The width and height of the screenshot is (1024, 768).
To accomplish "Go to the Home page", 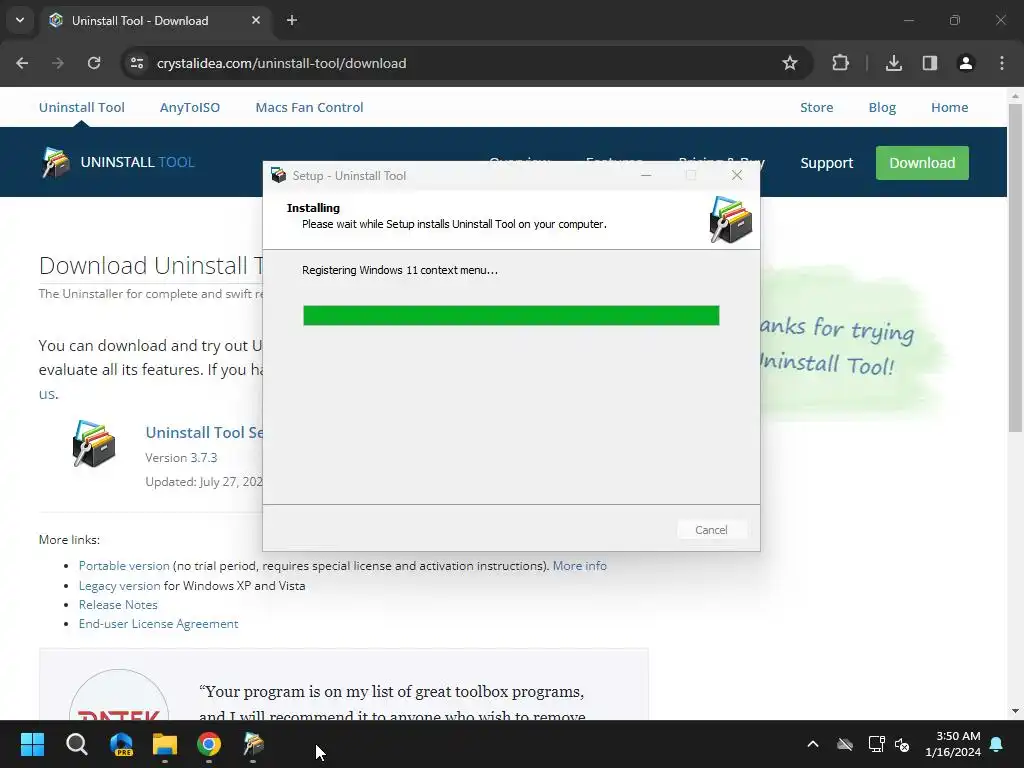I will [x=950, y=108].
